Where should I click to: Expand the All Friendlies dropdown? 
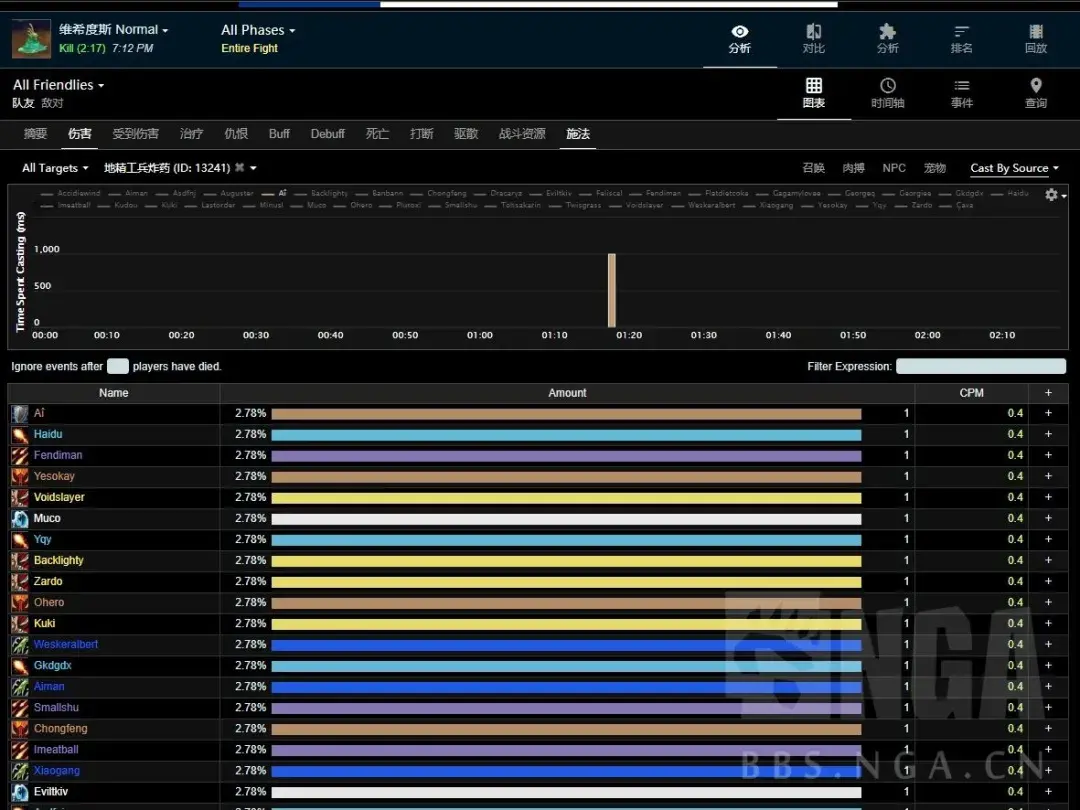click(58, 85)
